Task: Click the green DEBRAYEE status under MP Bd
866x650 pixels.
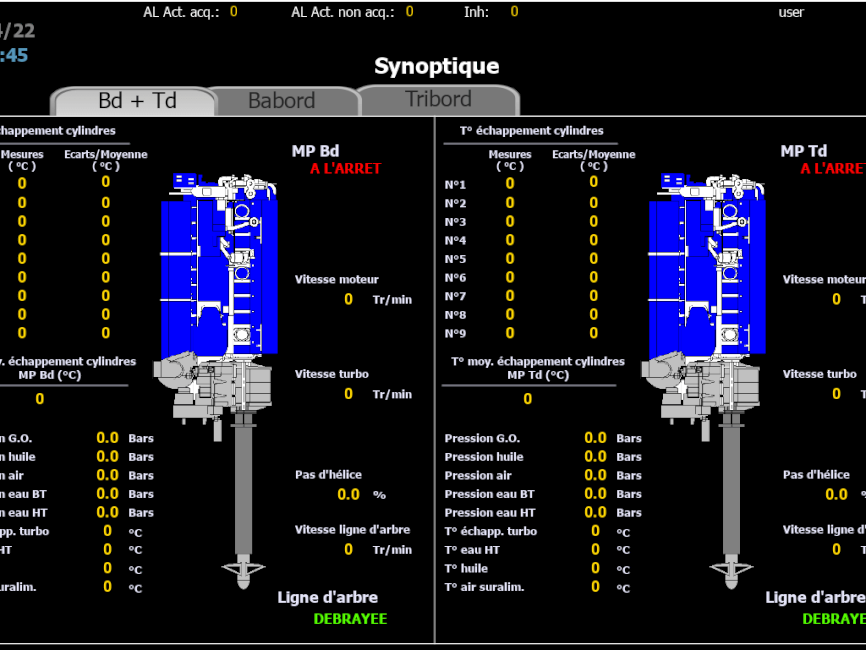Action: 350,619
